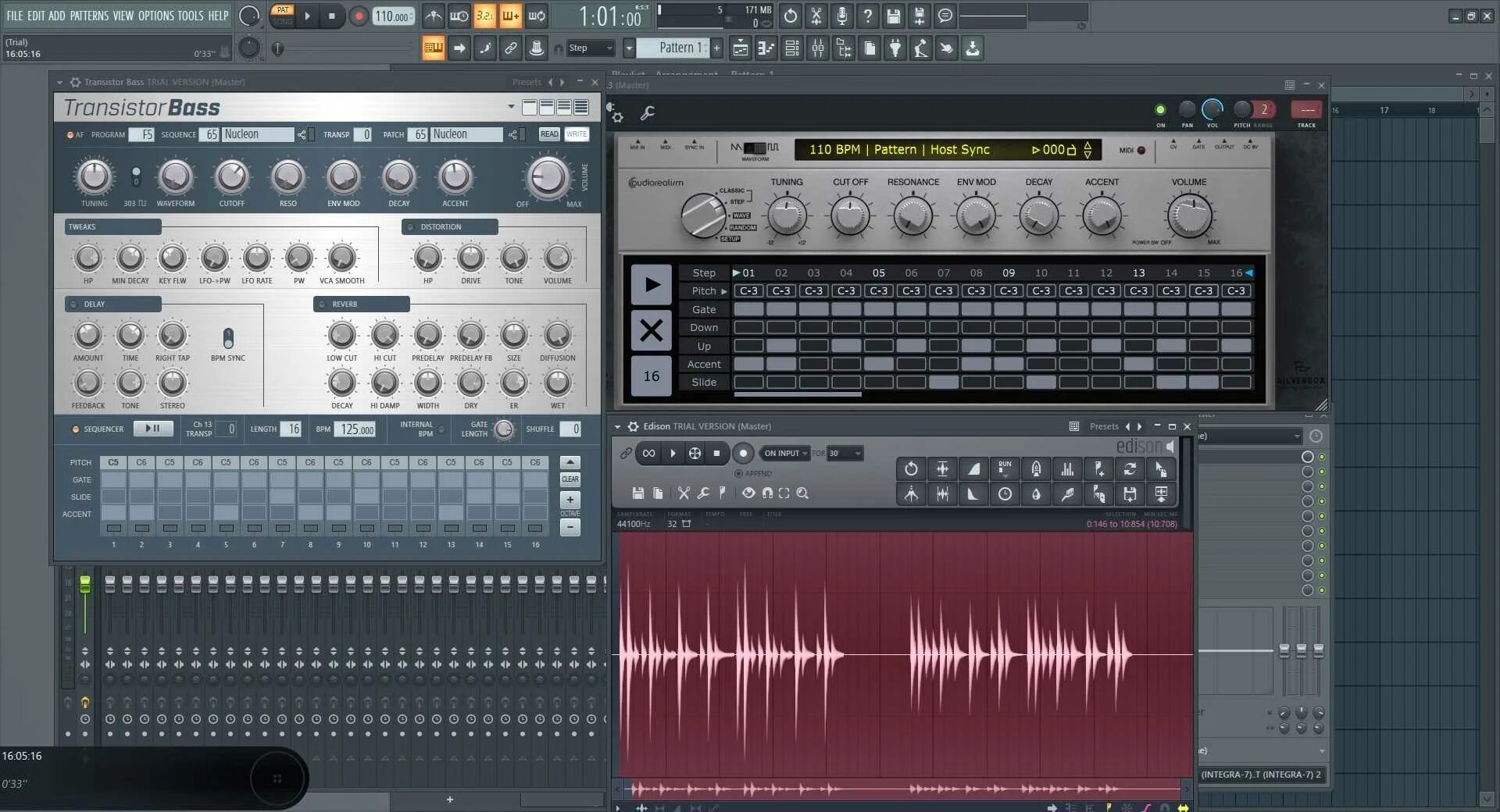Click WRITE button in Transistor Bass
This screenshot has width=1500, height=812.
point(577,134)
